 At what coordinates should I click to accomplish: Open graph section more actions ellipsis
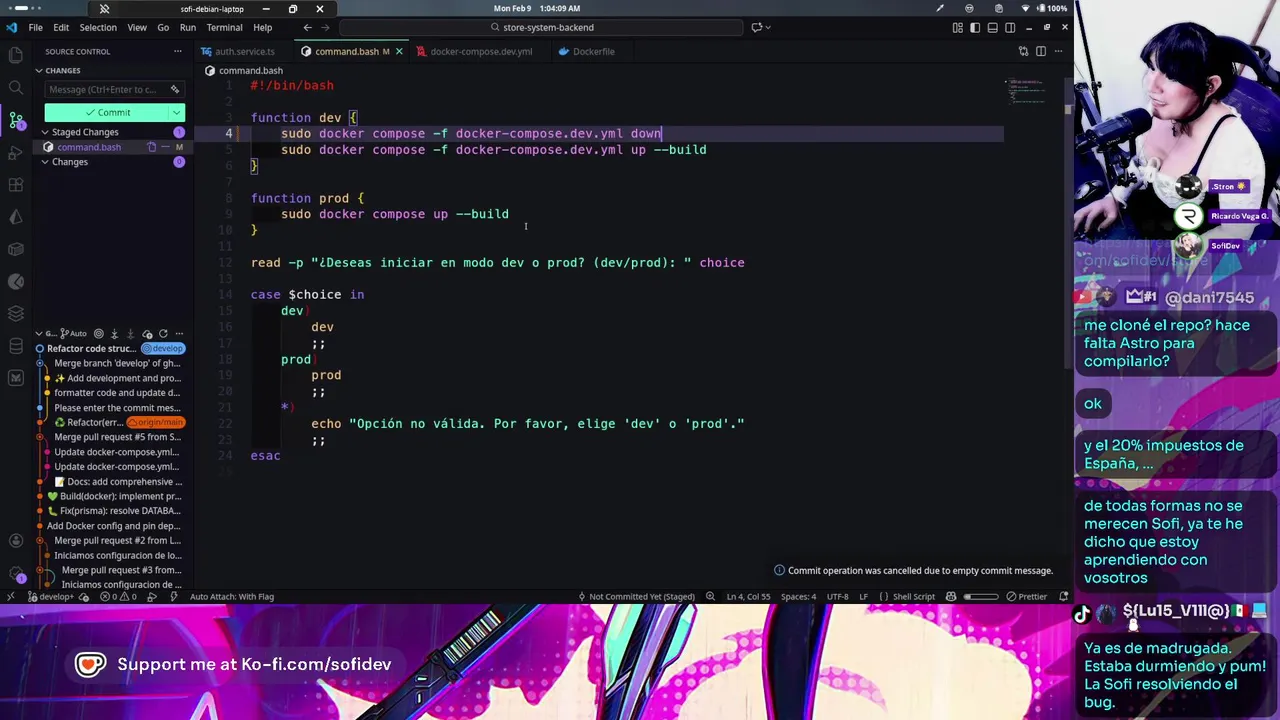pyautogui.click(x=179, y=333)
